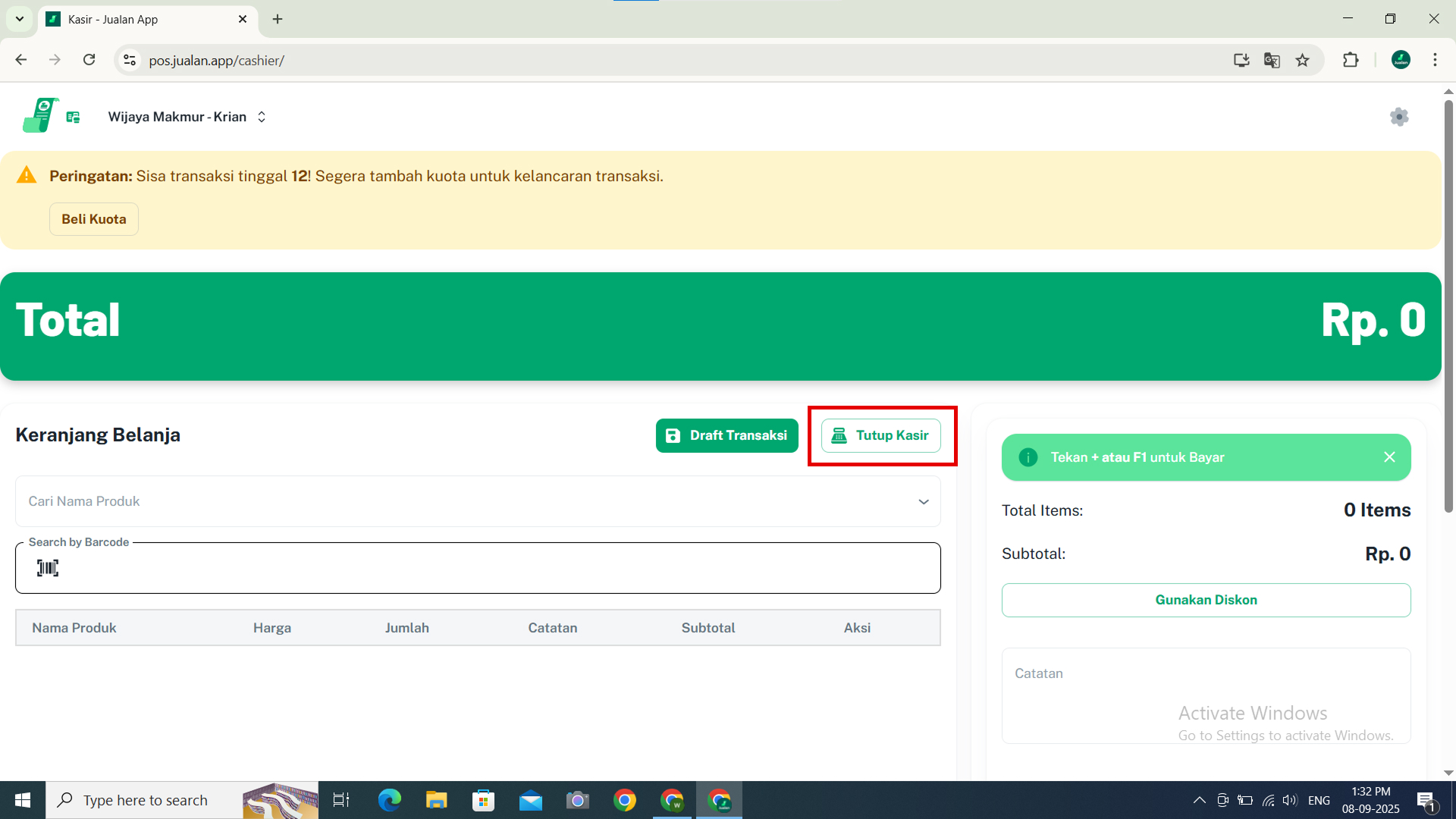Expand Chrome tab search chevron
The height and width of the screenshot is (819, 1456).
20,19
